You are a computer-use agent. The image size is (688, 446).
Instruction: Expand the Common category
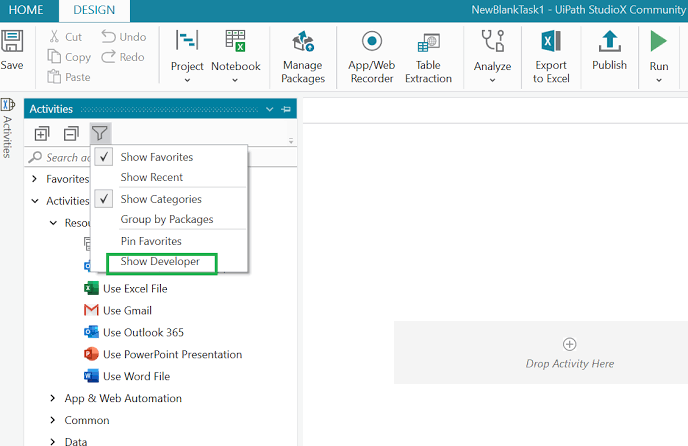[53, 420]
